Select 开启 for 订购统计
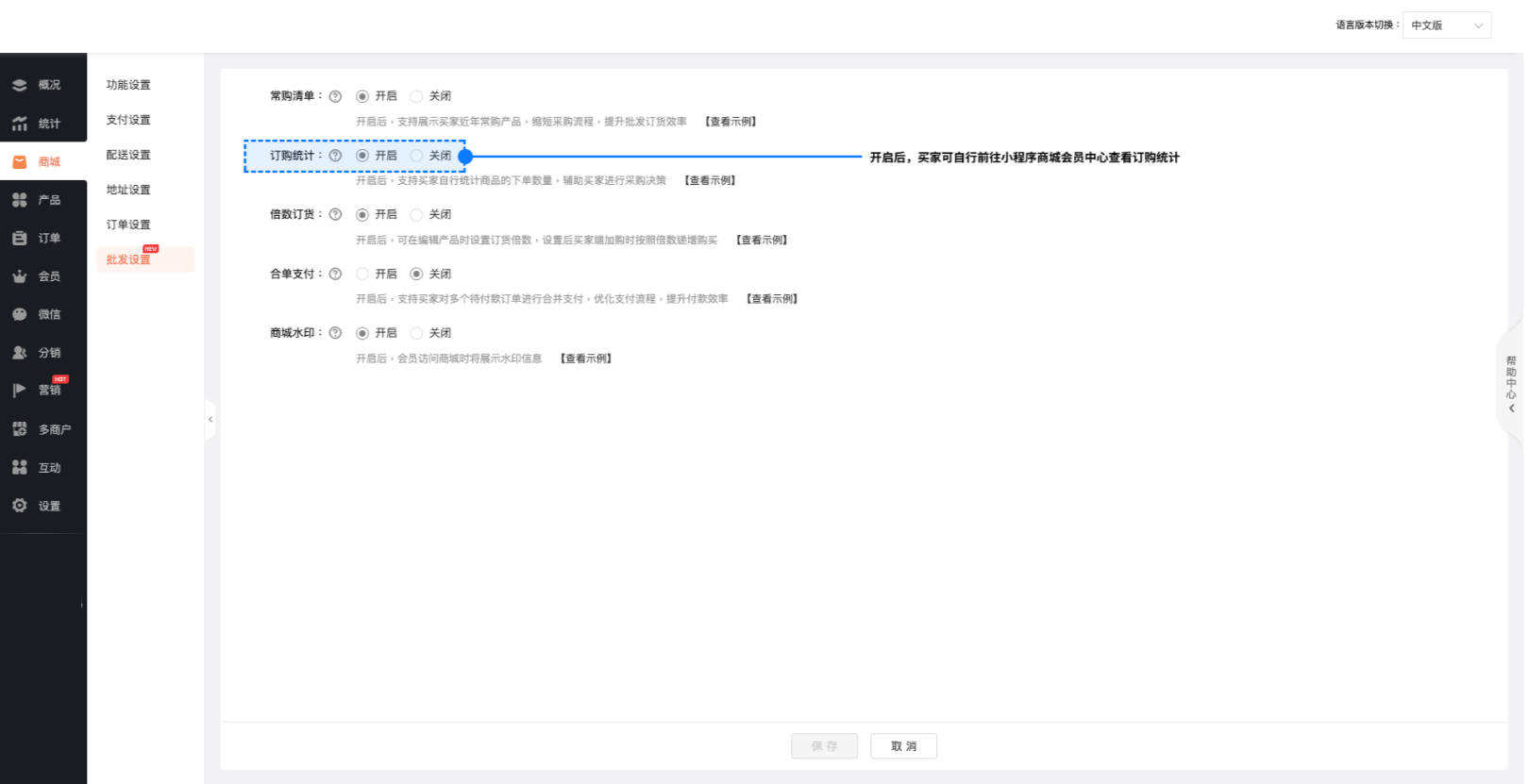This screenshot has width=1528, height=784. coord(362,156)
